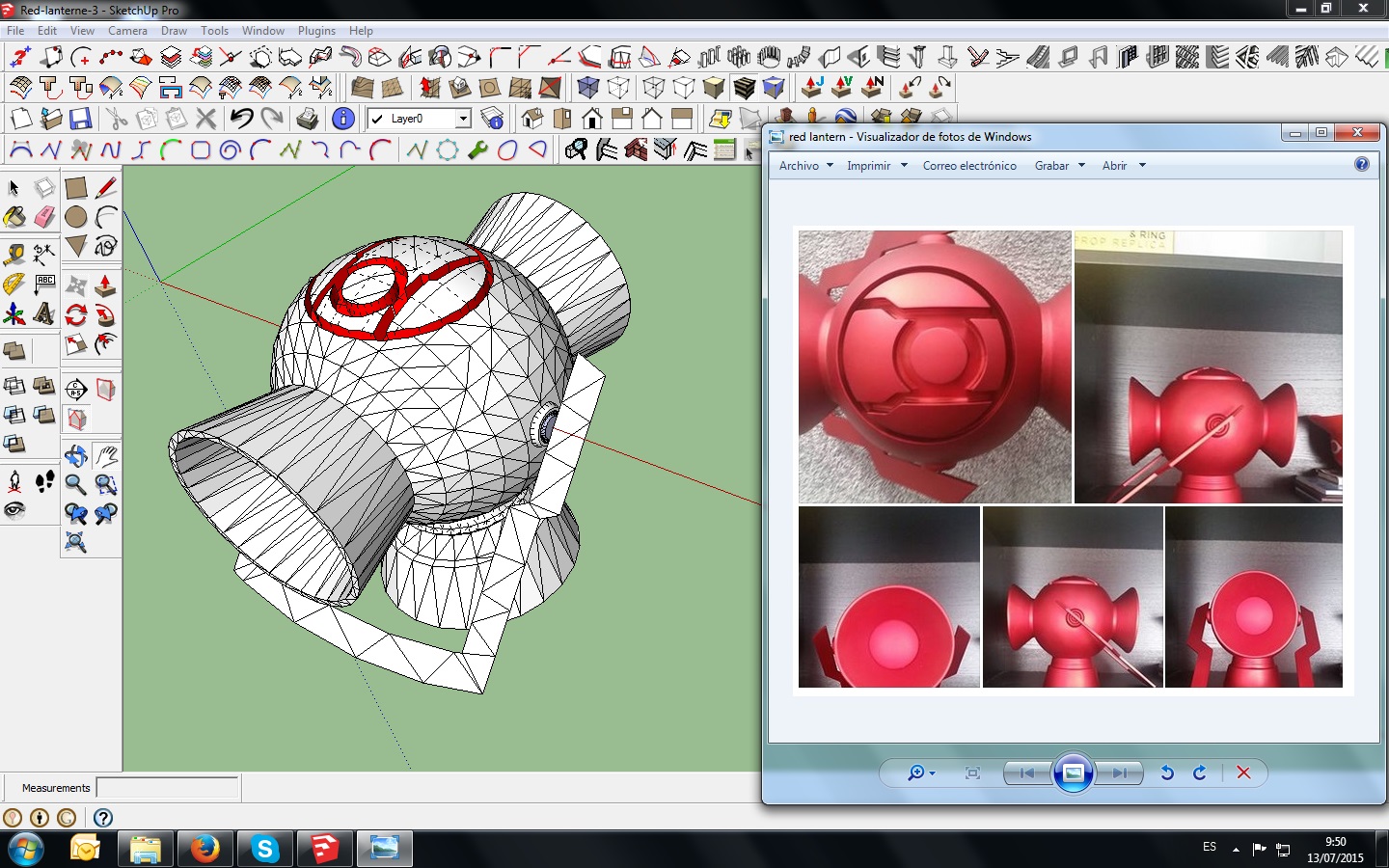Select the Position Camera tool
1389x868 pixels.
pyautogui.click(x=14, y=481)
